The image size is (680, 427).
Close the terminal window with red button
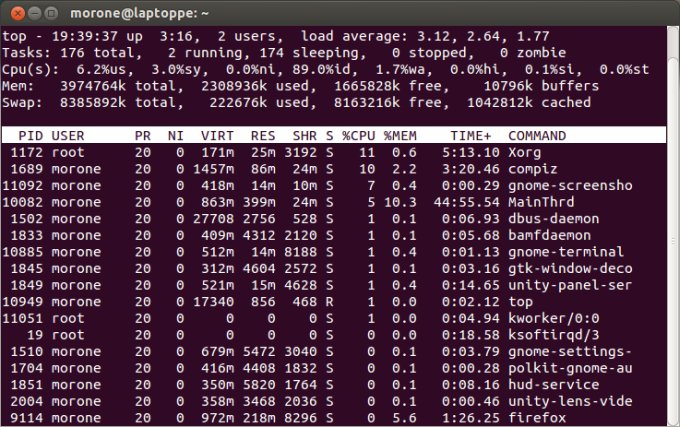18,13
